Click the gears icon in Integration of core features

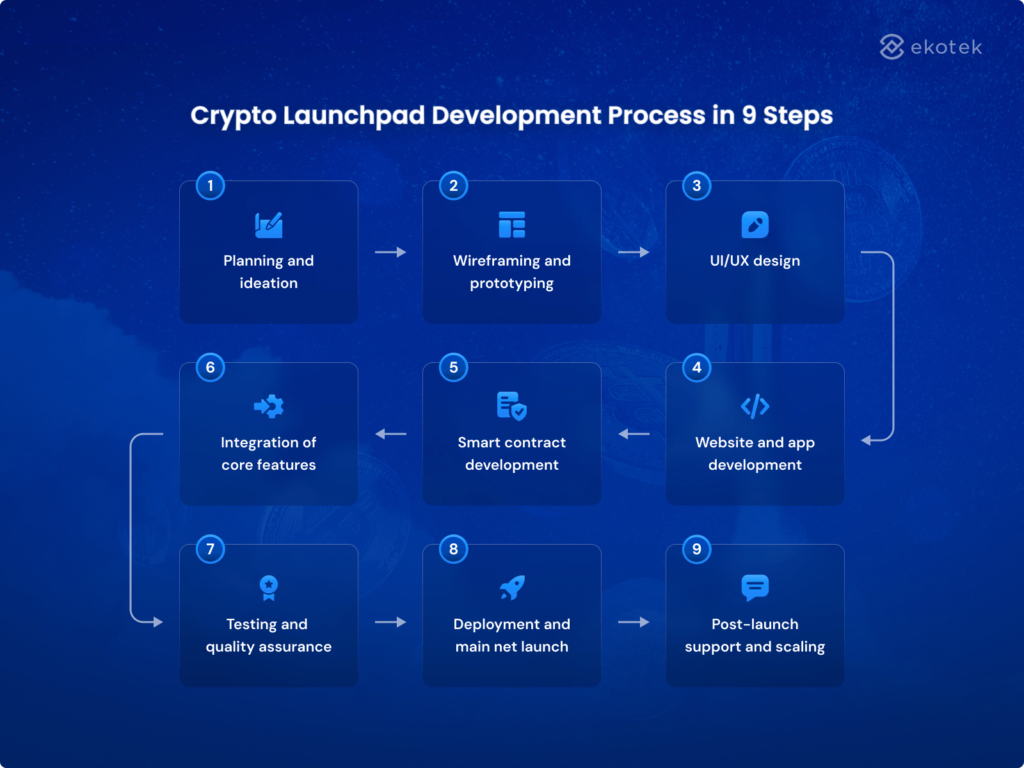point(268,406)
